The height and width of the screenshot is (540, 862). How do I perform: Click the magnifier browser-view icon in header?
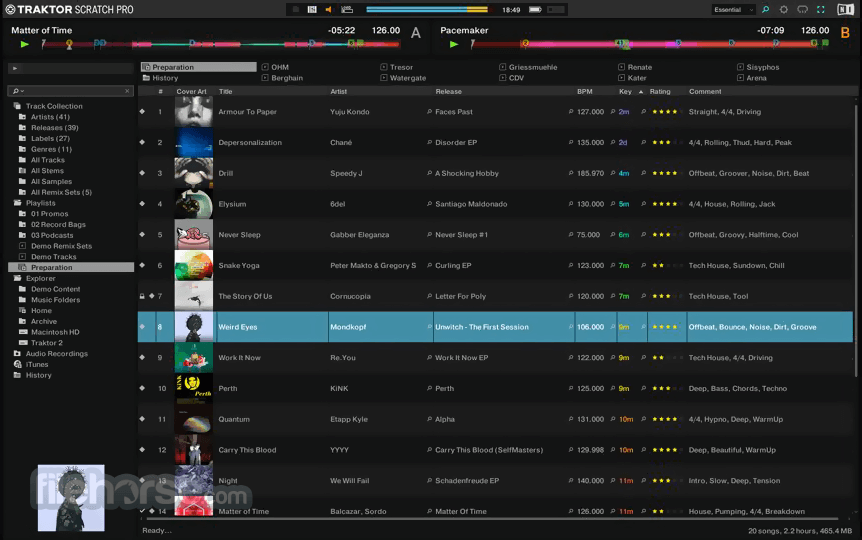[x=766, y=9]
